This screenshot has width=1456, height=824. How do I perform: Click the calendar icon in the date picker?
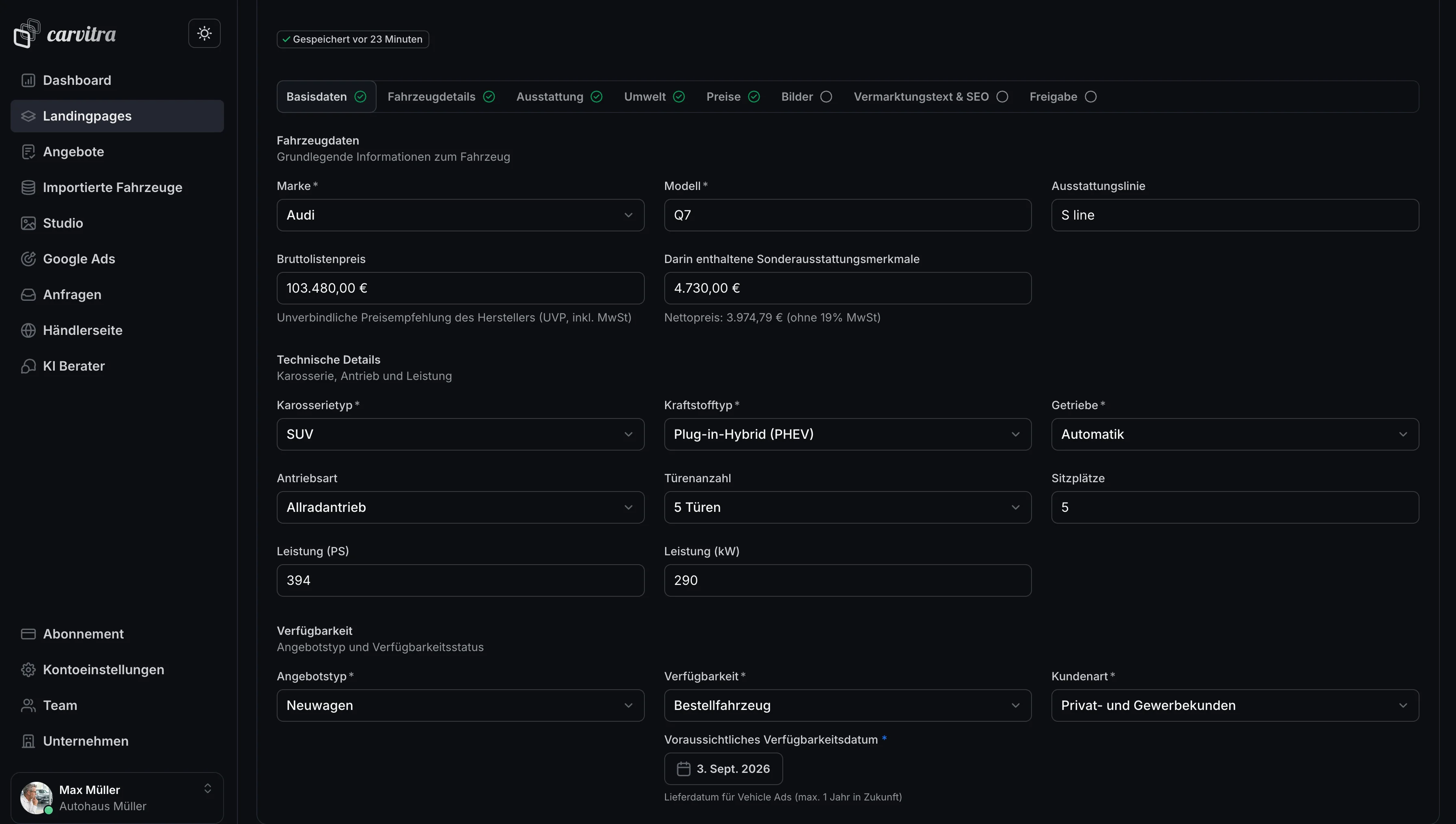point(683,768)
